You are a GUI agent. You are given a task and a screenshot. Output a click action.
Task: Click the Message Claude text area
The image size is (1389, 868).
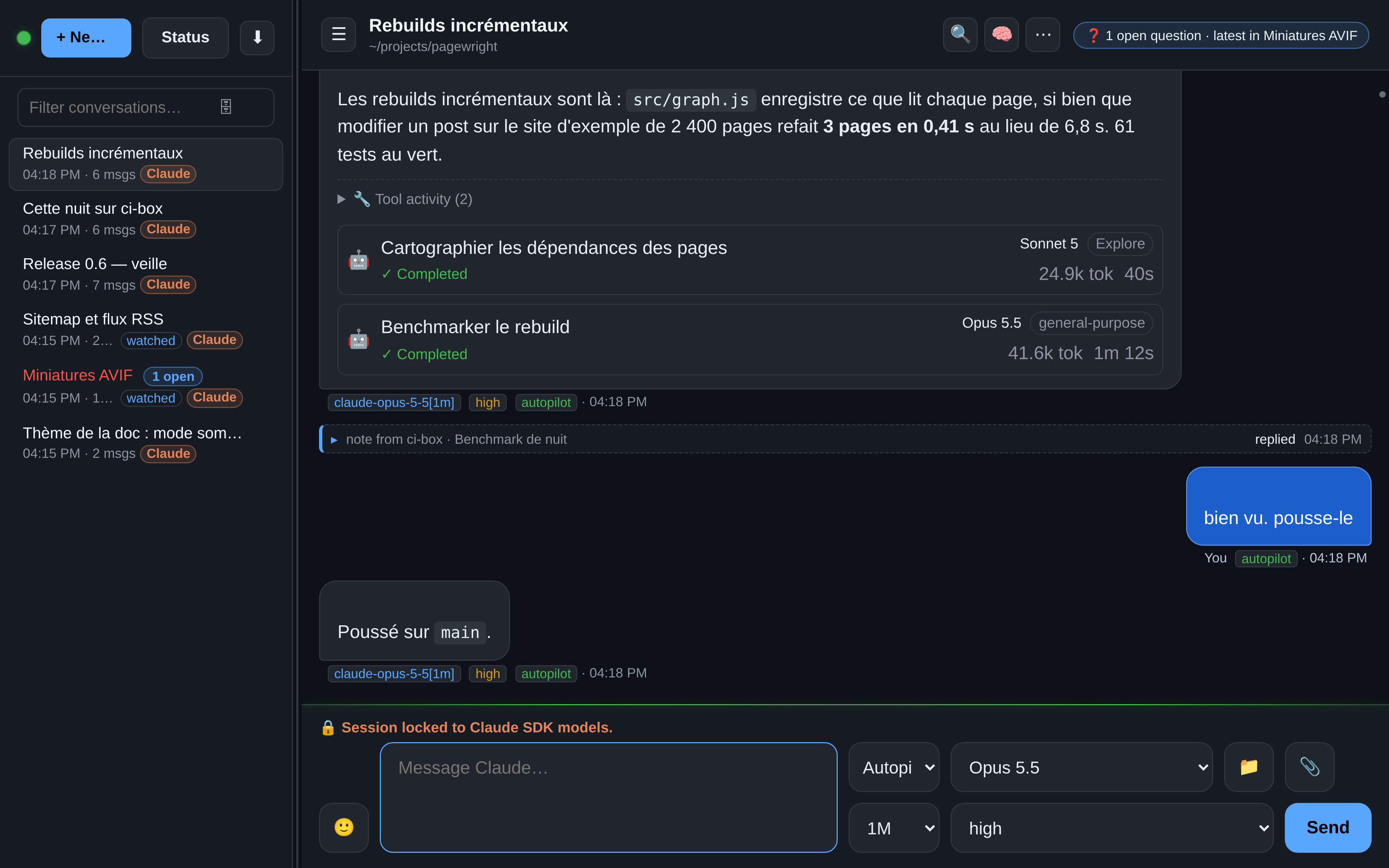608,797
